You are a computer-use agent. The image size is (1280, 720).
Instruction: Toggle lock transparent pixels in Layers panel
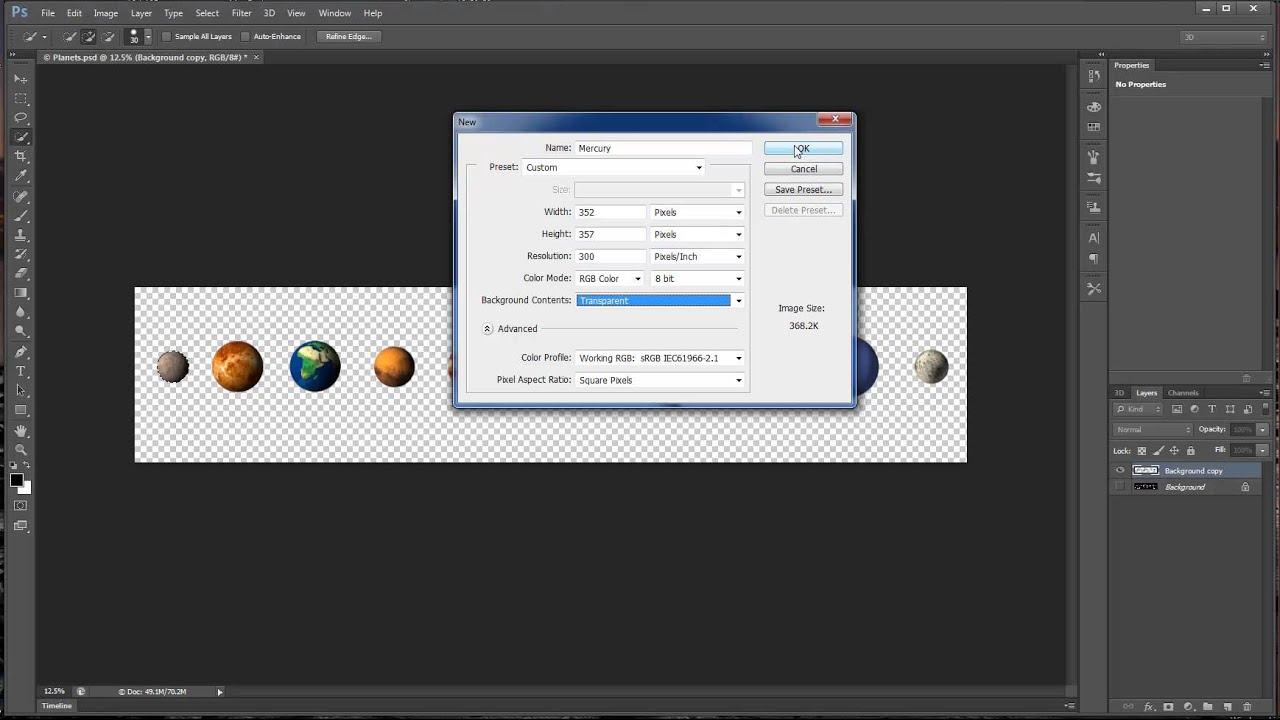(x=1142, y=451)
